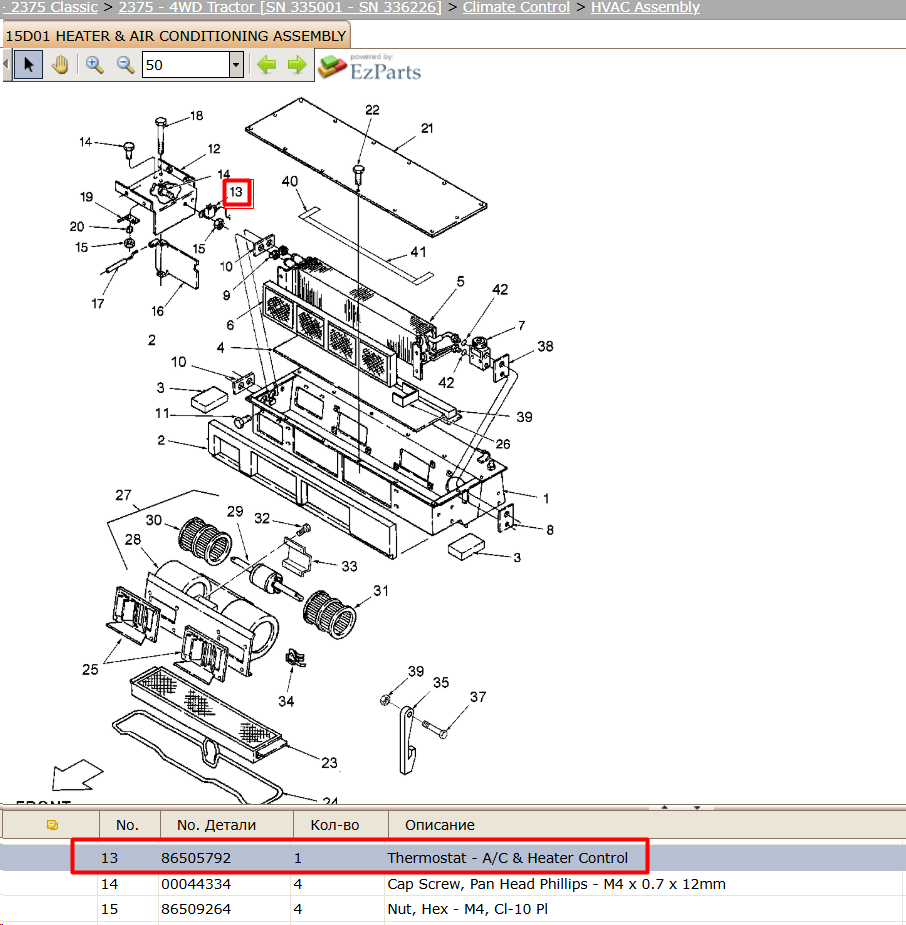The image size is (906, 925).
Task: Click callout 30 blower wheel label
Action: 153,520
